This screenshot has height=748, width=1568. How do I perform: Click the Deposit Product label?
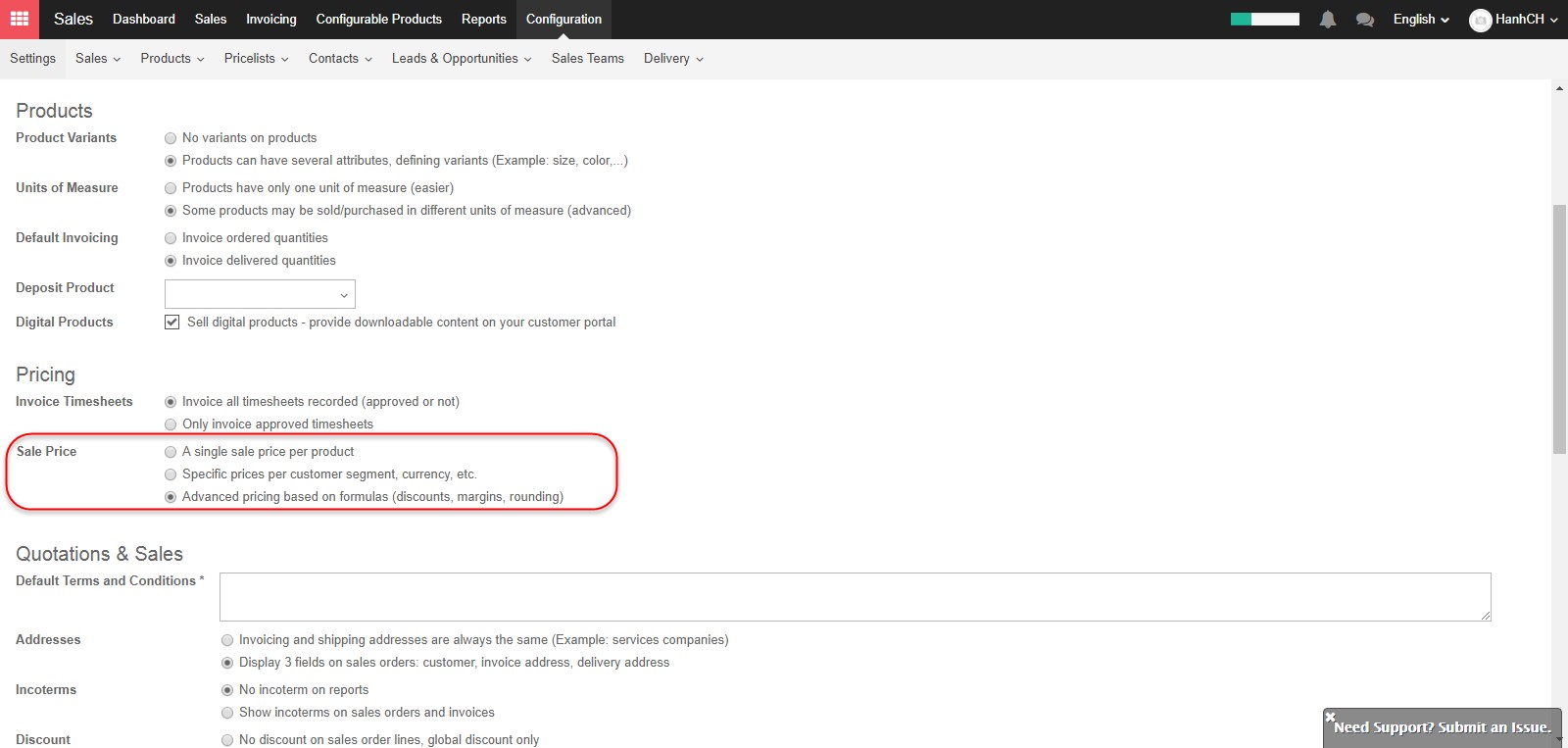pyautogui.click(x=65, y=288)
